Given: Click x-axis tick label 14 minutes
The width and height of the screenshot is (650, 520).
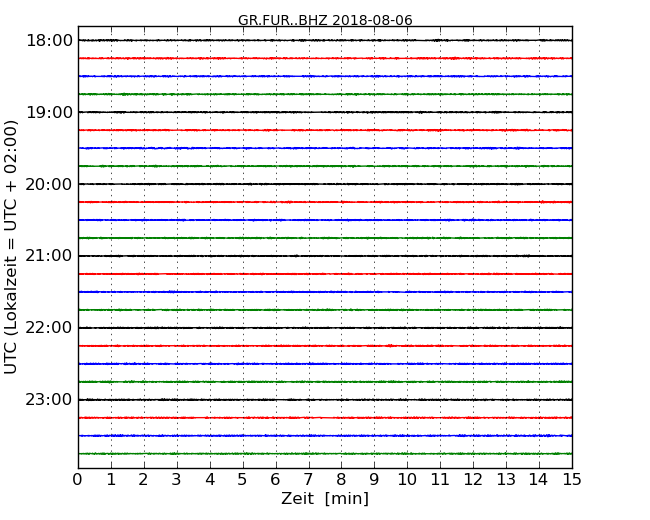Looking at the screenshot, I should coord(539,479).
